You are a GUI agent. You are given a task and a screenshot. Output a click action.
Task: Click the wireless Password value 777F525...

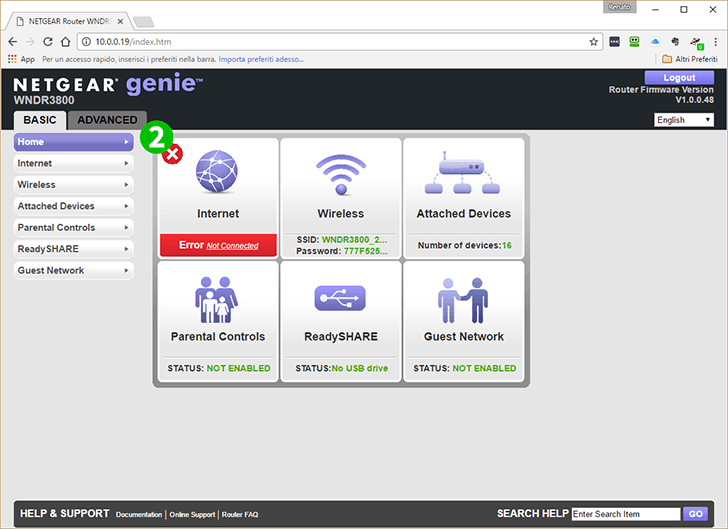point(365,251)
